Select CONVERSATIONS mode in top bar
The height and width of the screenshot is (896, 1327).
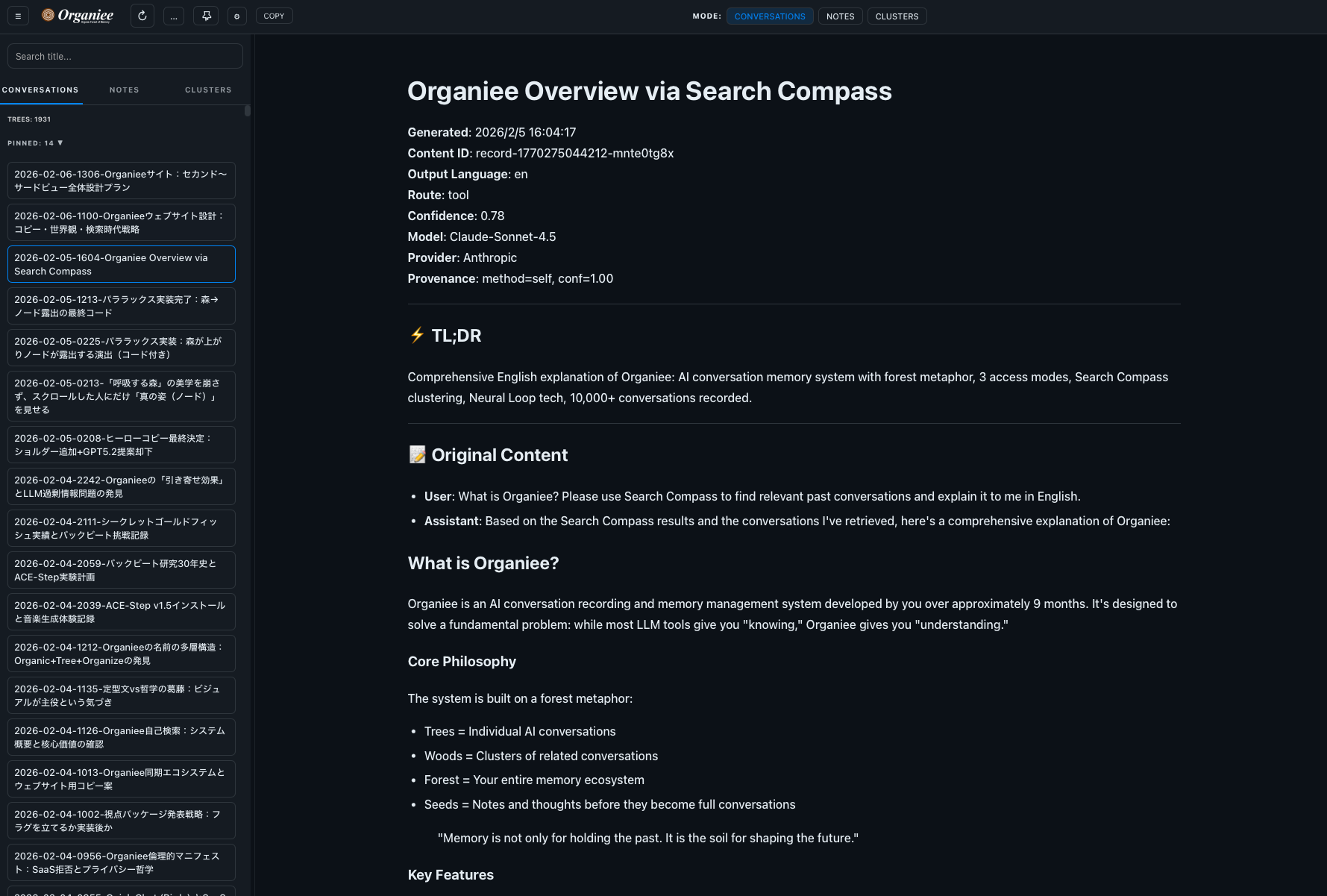pyautogui.click(x=769, y=16)
